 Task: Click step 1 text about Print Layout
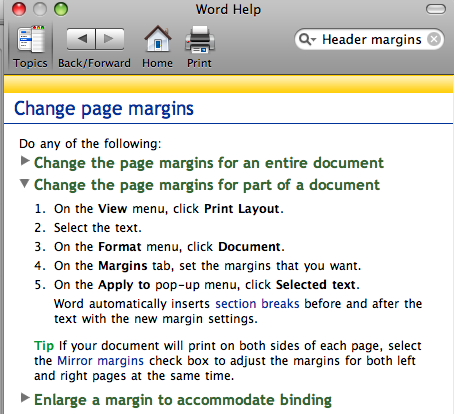pyautogui.click(x=169, y=209)
